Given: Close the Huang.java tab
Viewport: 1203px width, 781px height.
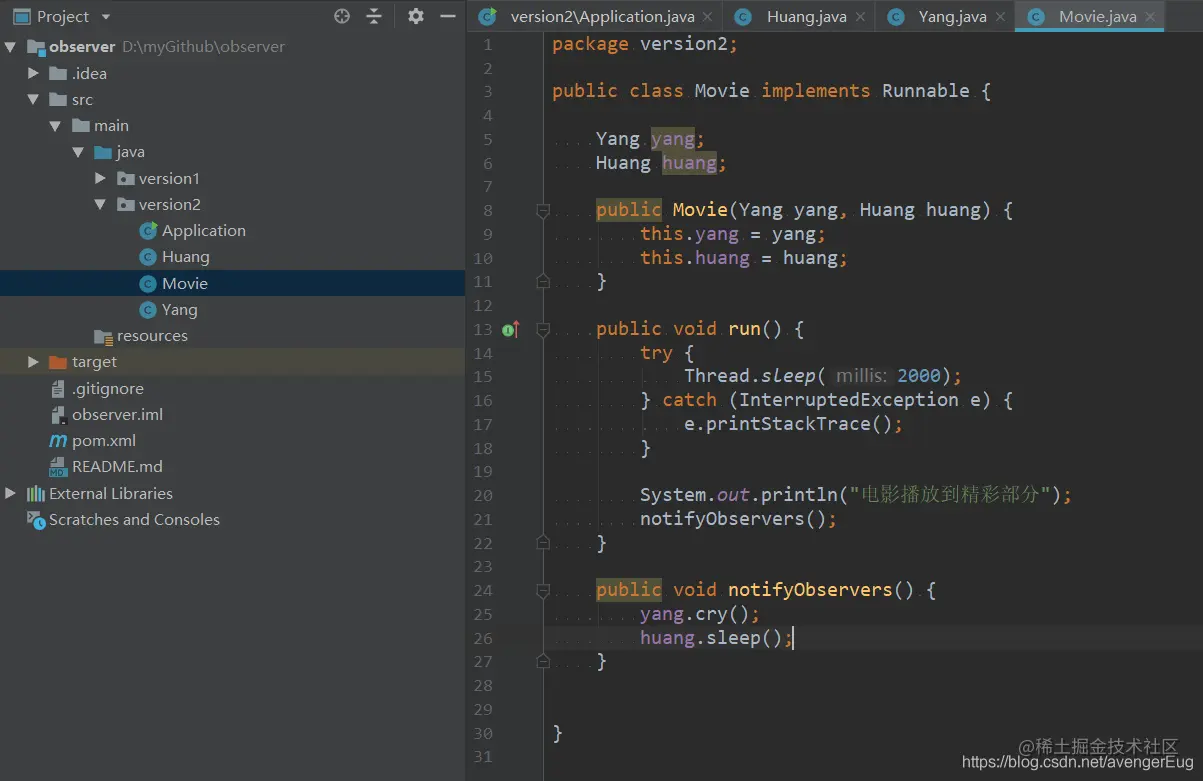Looking at the screenshot, I should tap(859, 17).
